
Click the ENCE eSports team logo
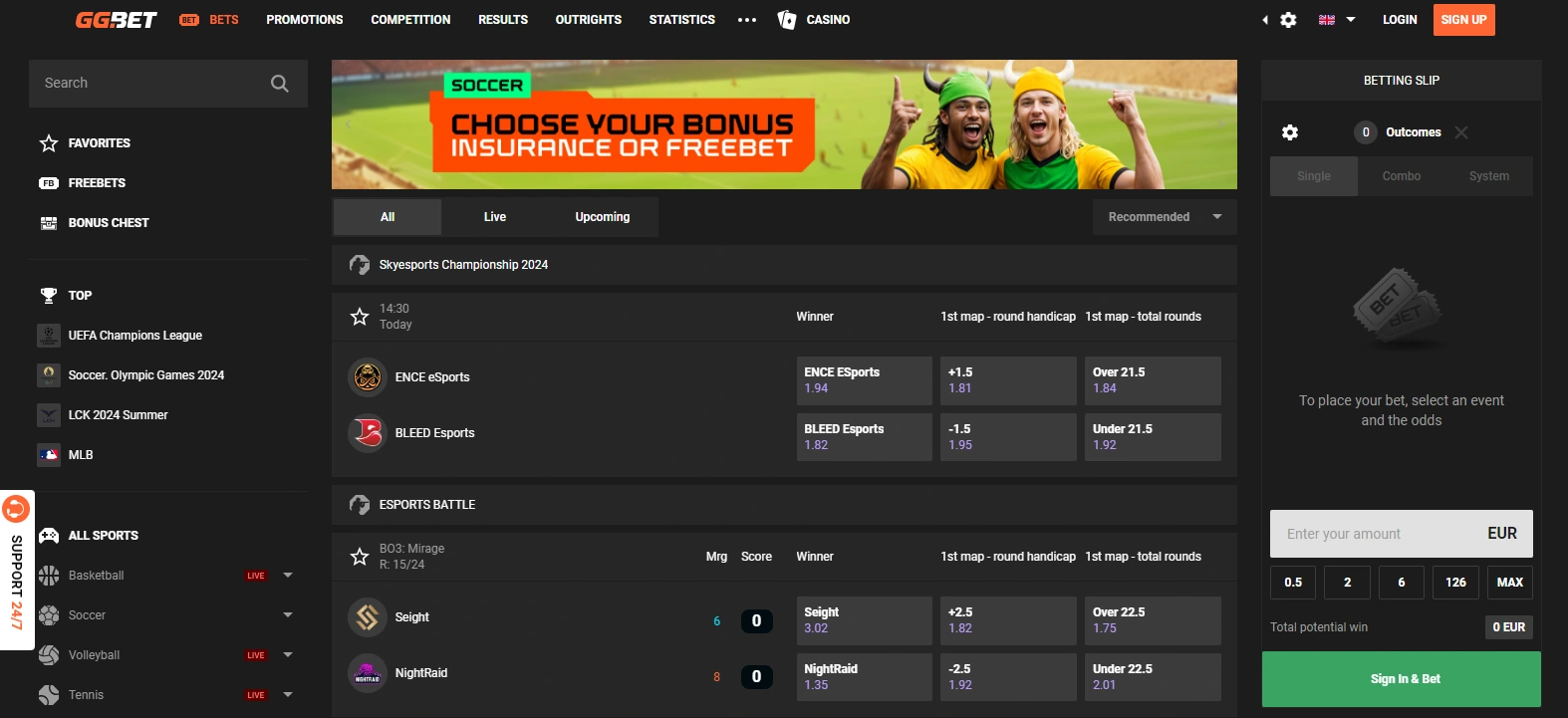click(368, 376)
